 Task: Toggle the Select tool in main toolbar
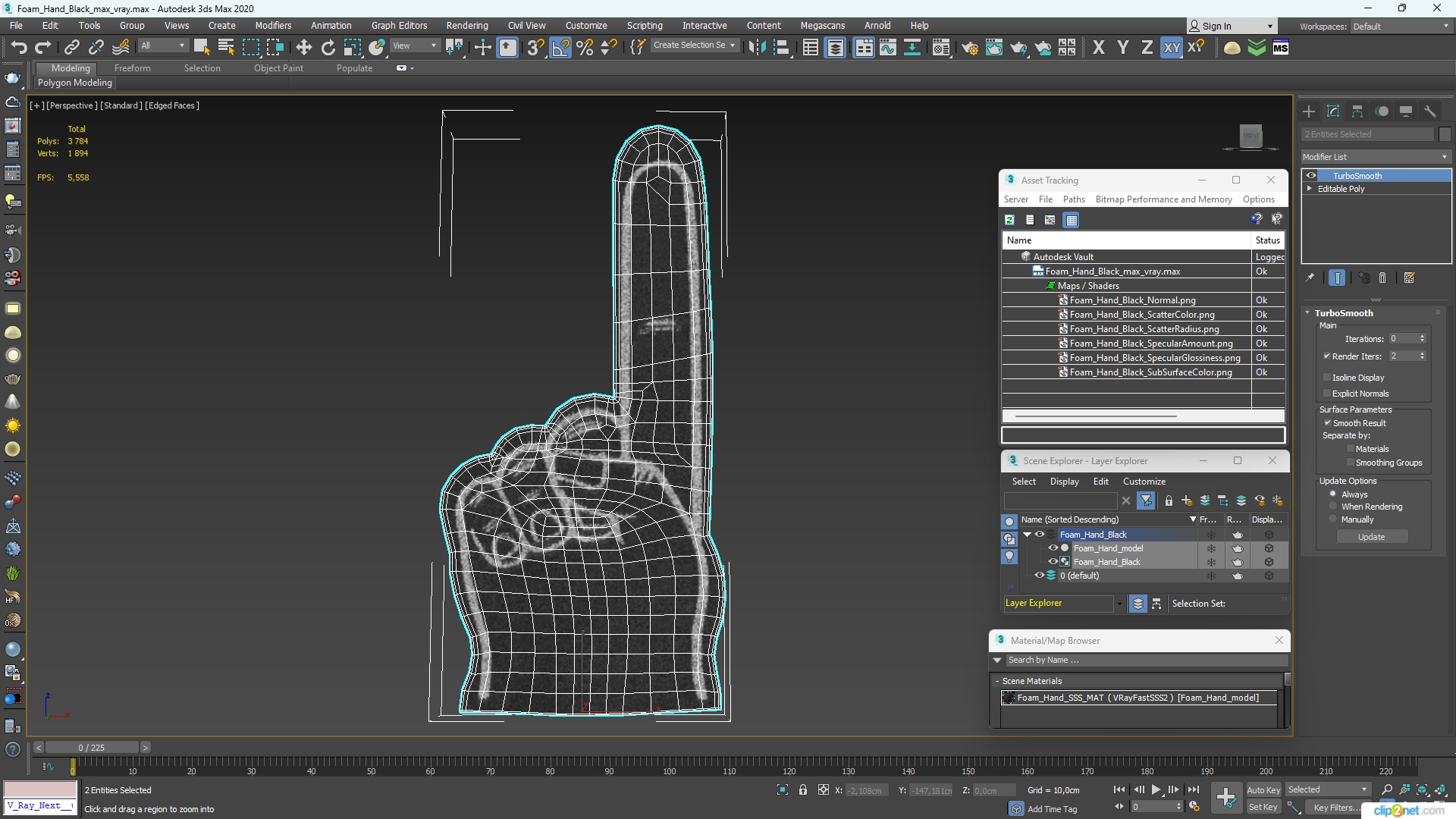tap(200, 48)
